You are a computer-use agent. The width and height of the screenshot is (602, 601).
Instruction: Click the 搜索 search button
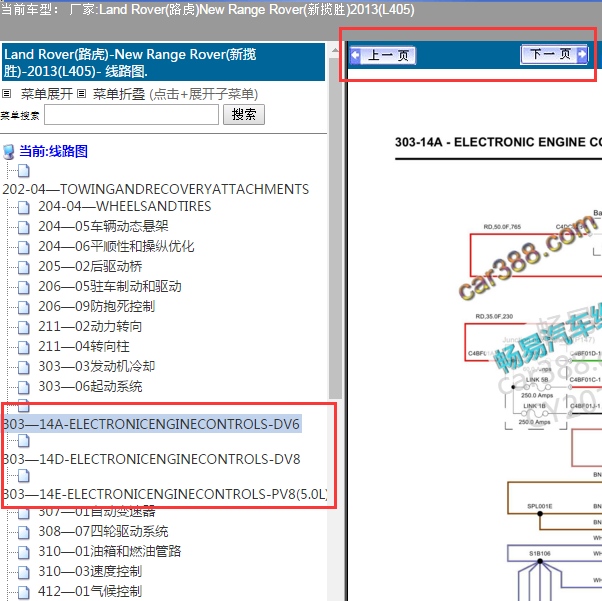coord(244,114)
